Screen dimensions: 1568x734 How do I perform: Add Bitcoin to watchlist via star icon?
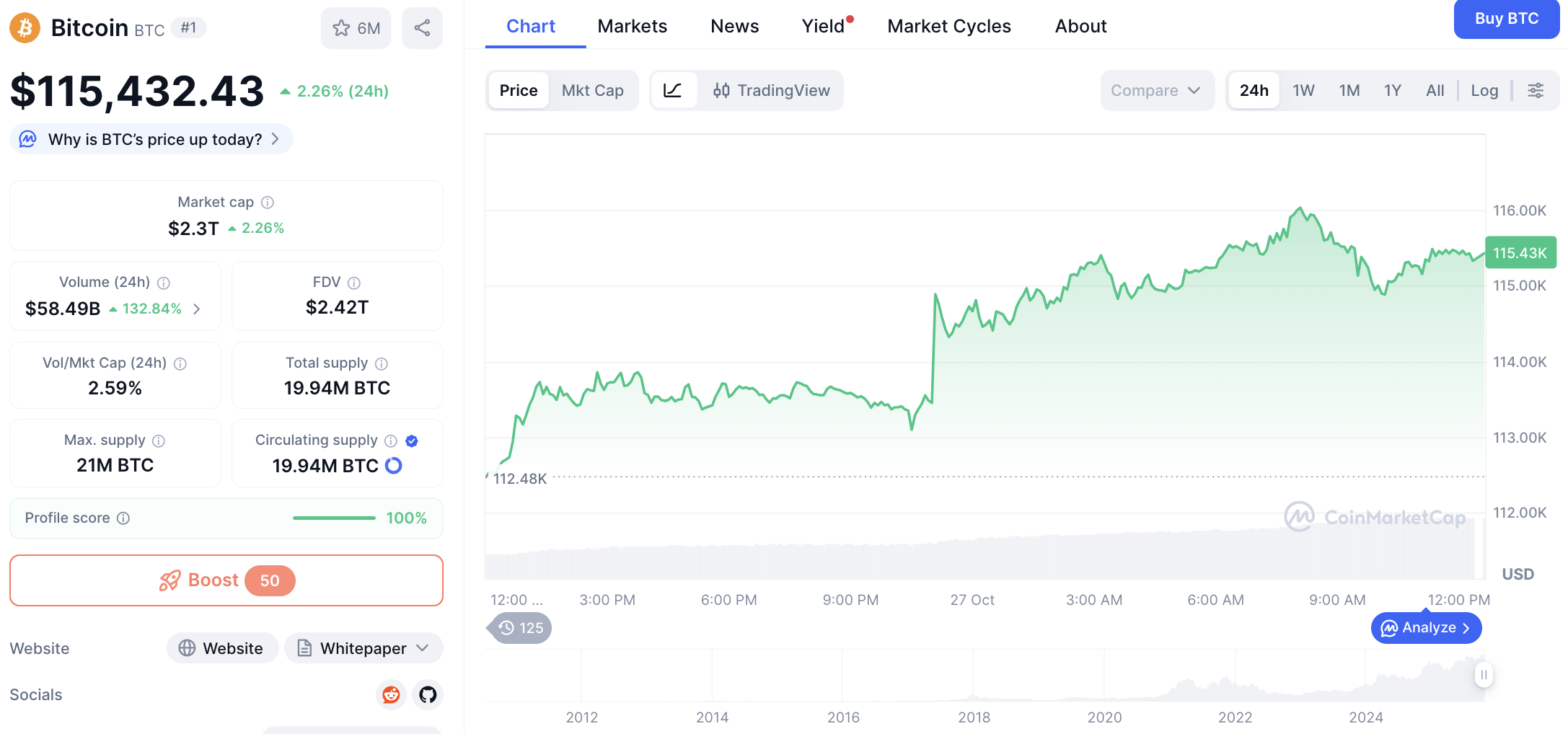coord(341,28)
